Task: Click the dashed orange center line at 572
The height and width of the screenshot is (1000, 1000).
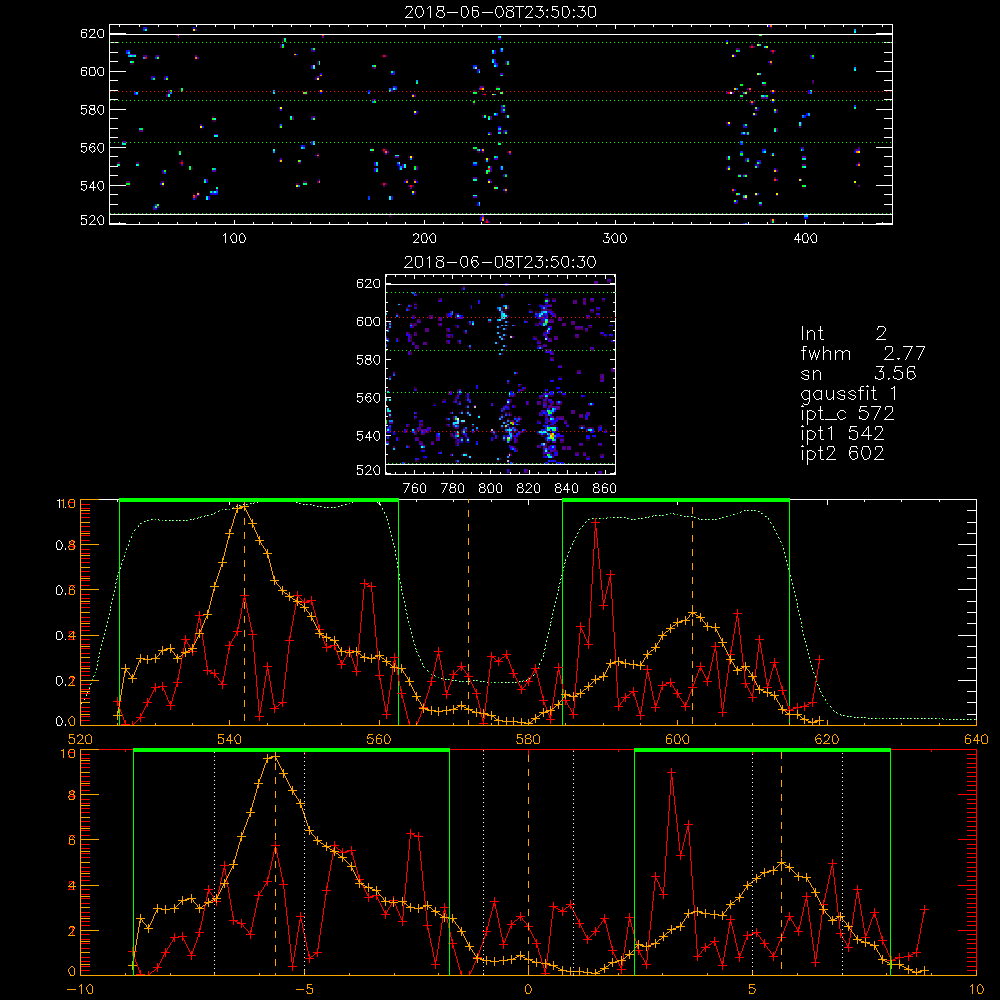Action: click(469, 612)
